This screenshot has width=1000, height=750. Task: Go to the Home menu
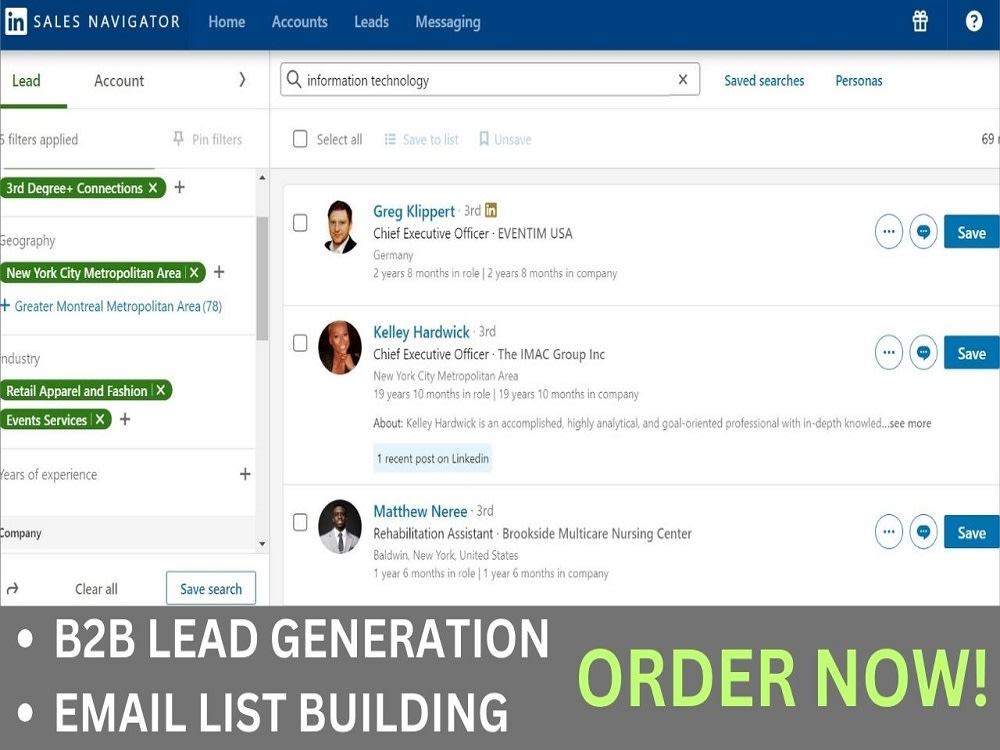click(x=226, y=22)
